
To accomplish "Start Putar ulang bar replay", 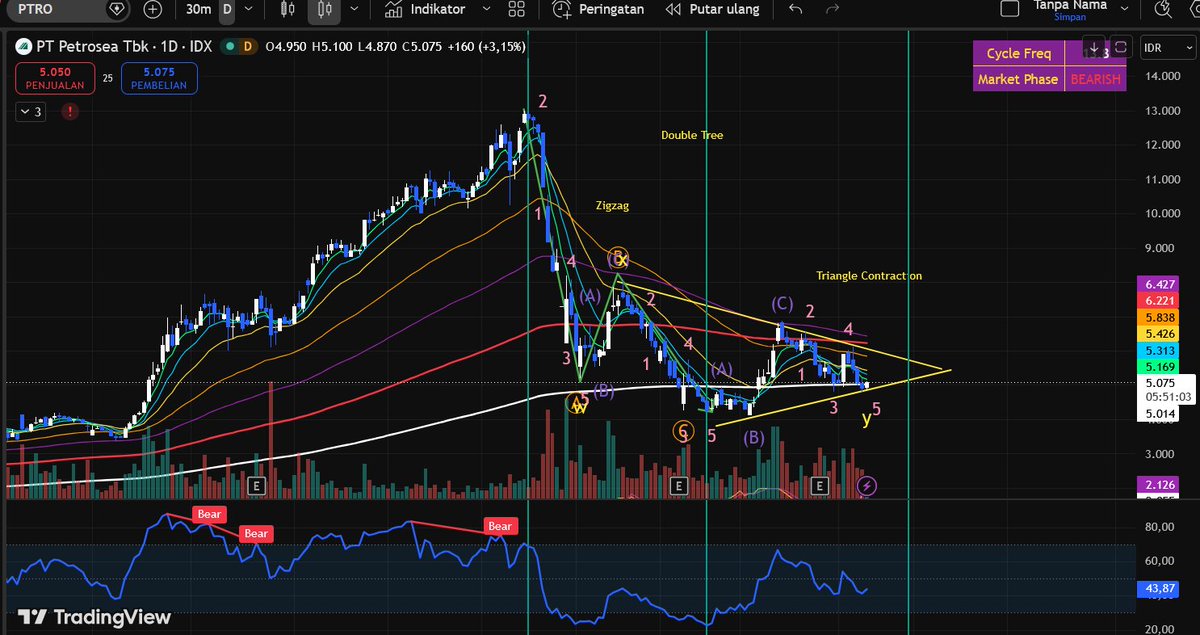I will (x=714, y=9).
